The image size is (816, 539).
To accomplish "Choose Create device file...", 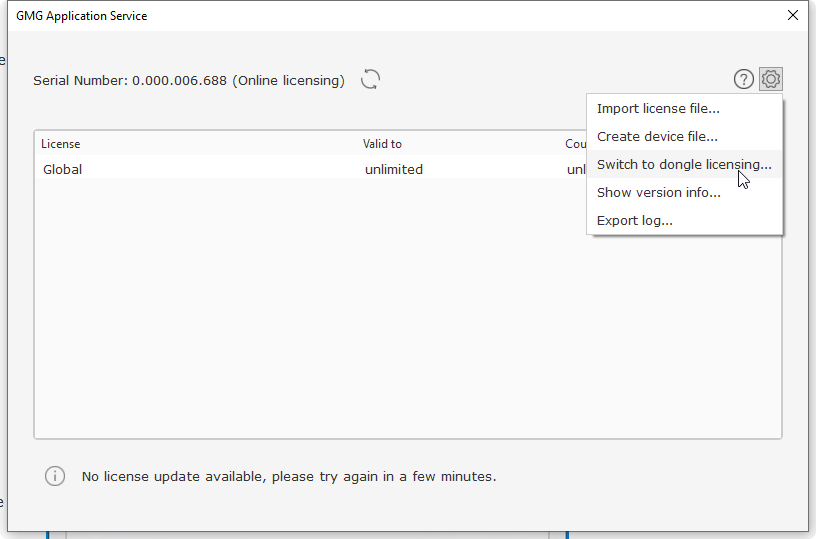I will pyautogui.click(x=684, y=137).
